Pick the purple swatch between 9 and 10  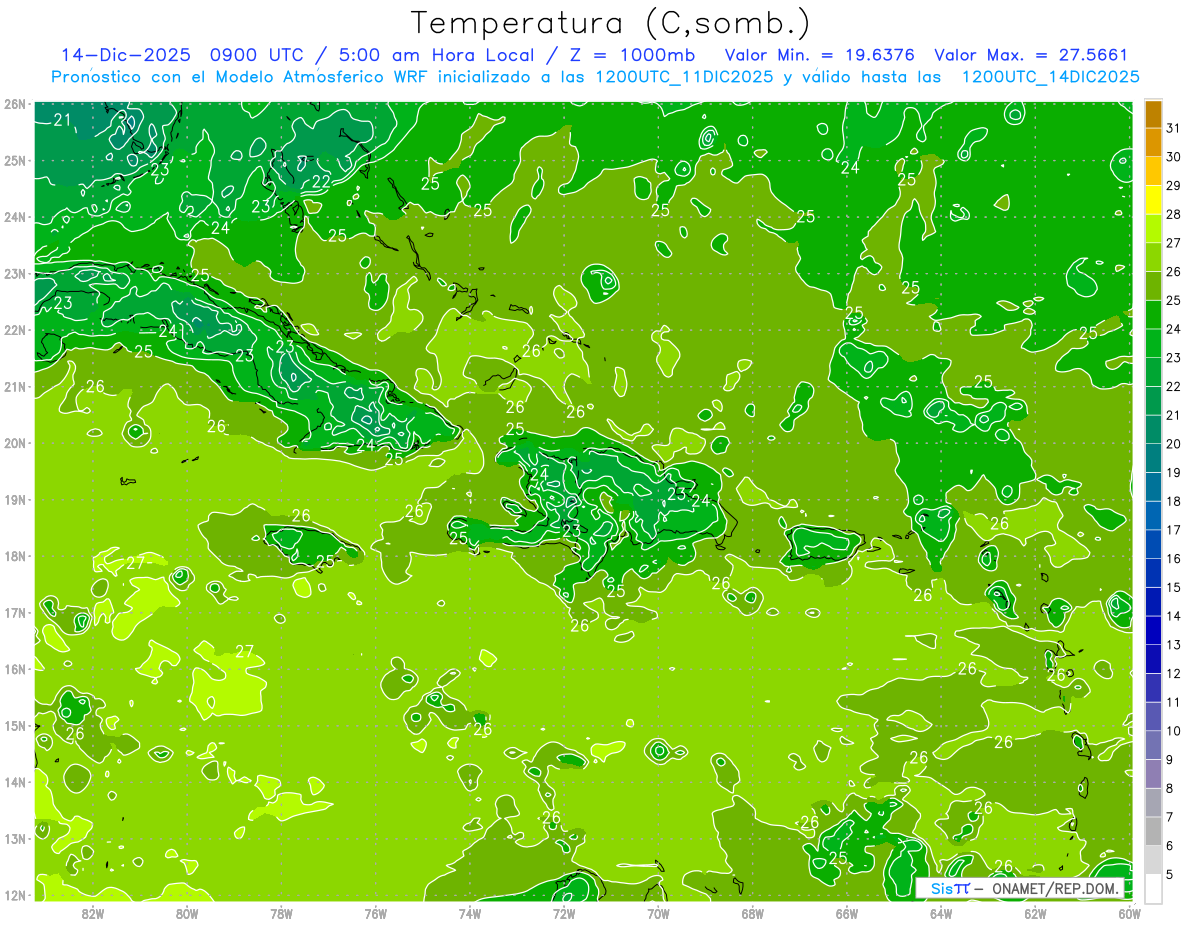point(1153,746)
